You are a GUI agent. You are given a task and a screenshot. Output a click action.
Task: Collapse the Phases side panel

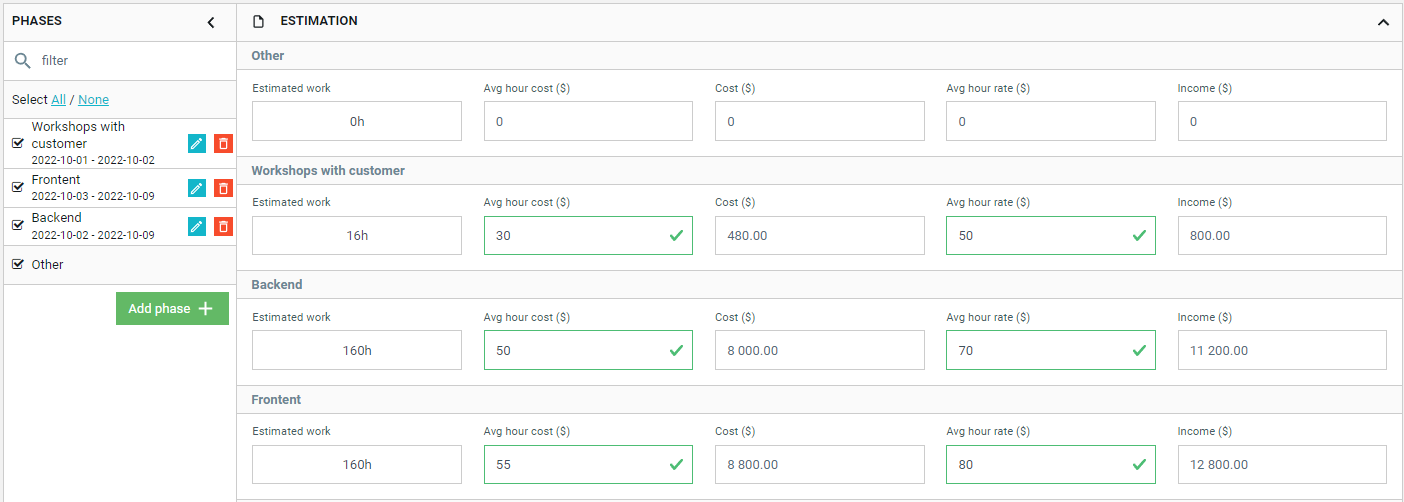point(211,22)
